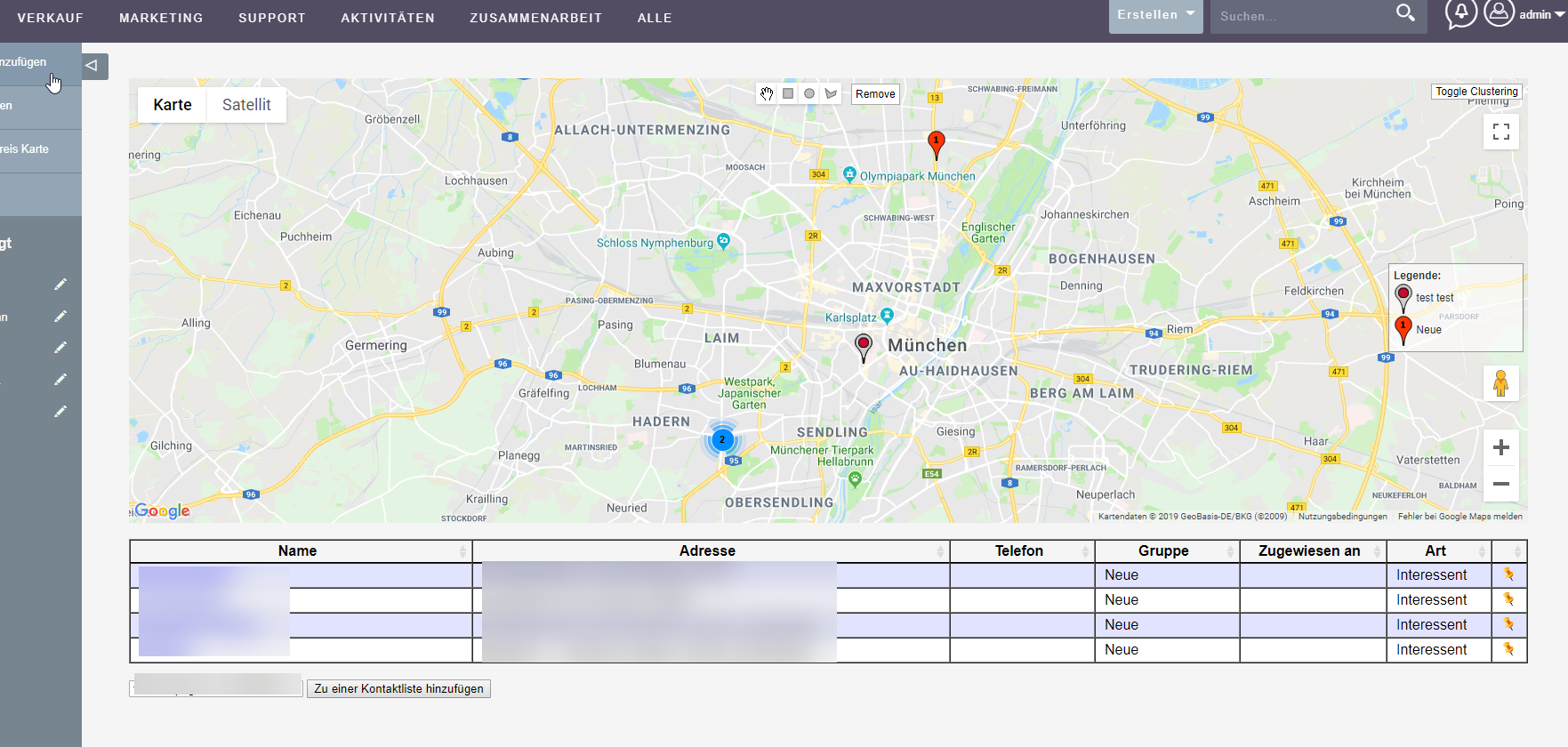Click the Olympiapark München place icon
This screenshot has height=747, width=1568.
click(849, 174)
